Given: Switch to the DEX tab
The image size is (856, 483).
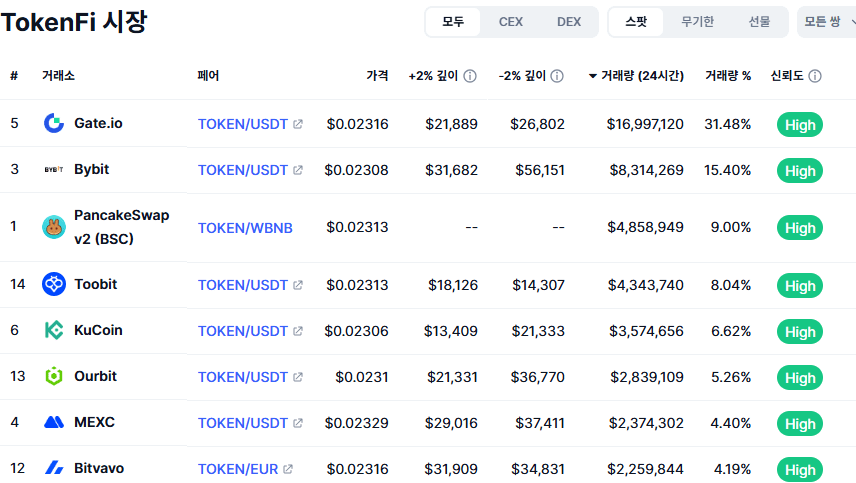Looking at the screenshot, I should 568,22.
